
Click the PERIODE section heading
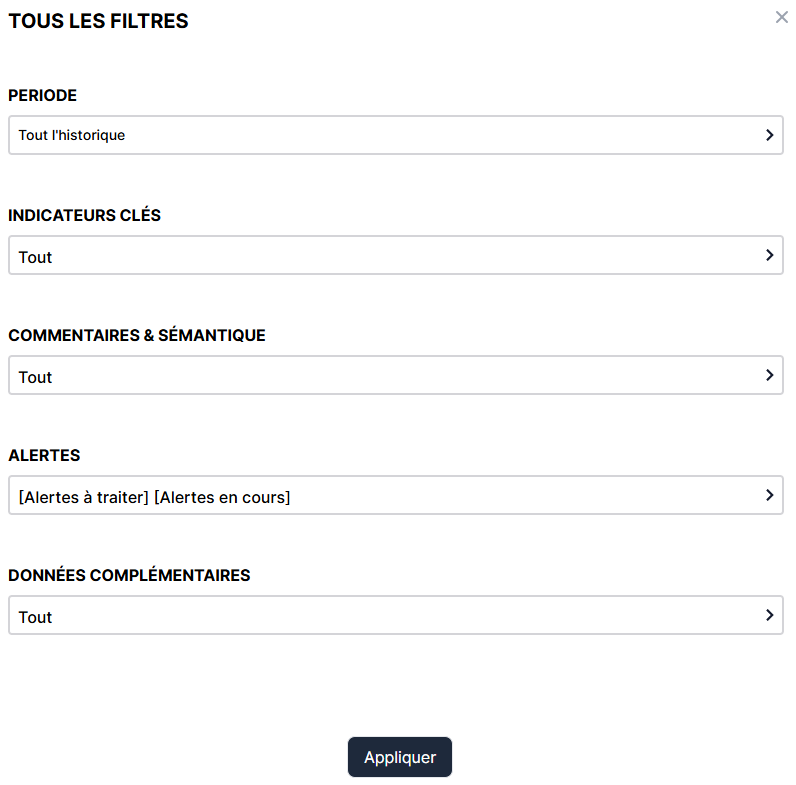point(42,96)
